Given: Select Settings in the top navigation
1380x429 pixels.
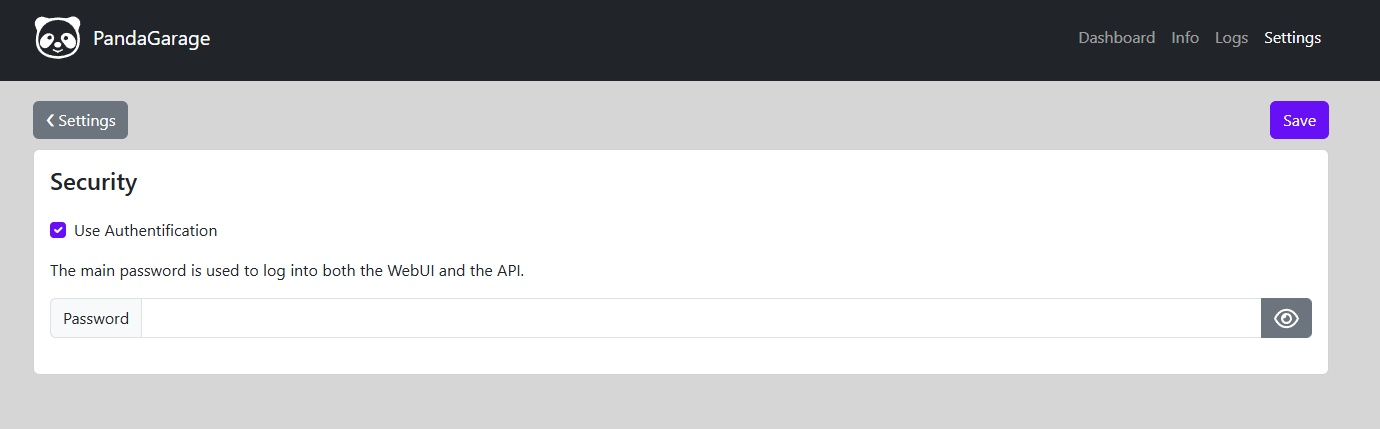Looking at the screenshot, I should click(x=1292, y=38).
